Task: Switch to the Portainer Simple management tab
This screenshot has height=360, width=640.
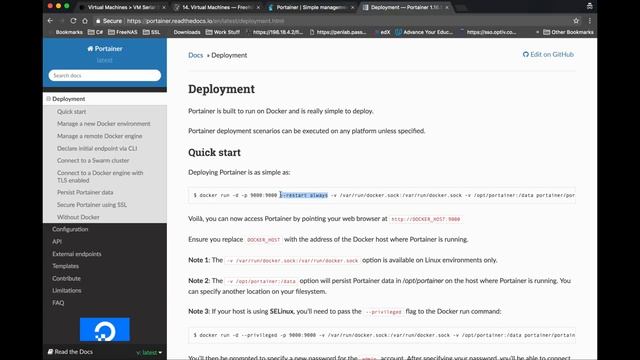Action: pos(311,7)
